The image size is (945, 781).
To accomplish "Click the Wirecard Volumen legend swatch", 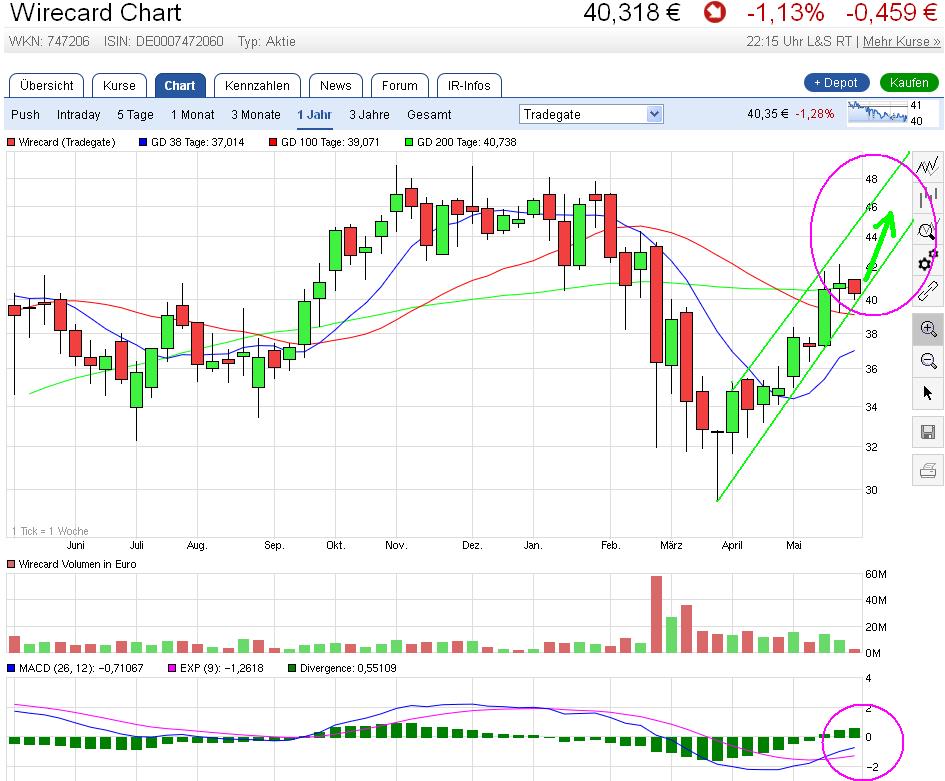I will tap(11, 565).
